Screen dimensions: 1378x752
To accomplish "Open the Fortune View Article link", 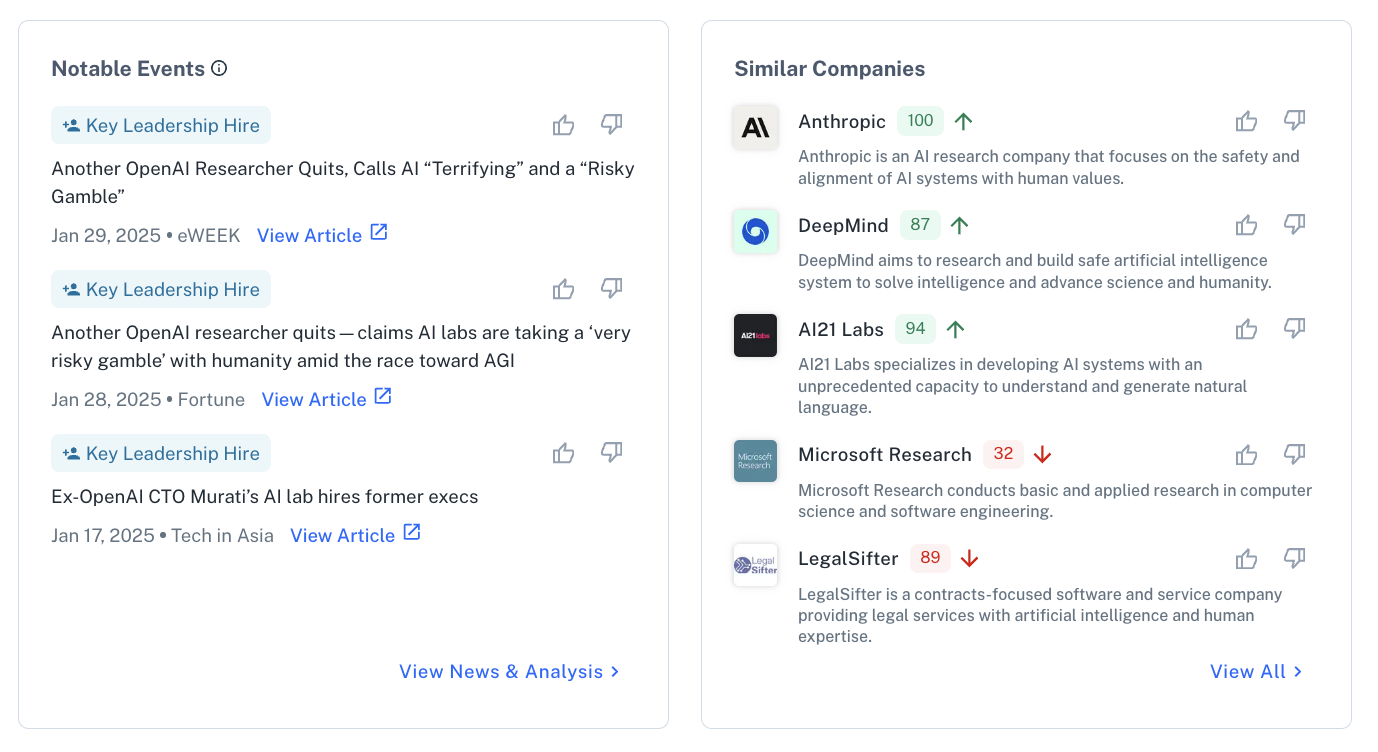I will (327, 399).
